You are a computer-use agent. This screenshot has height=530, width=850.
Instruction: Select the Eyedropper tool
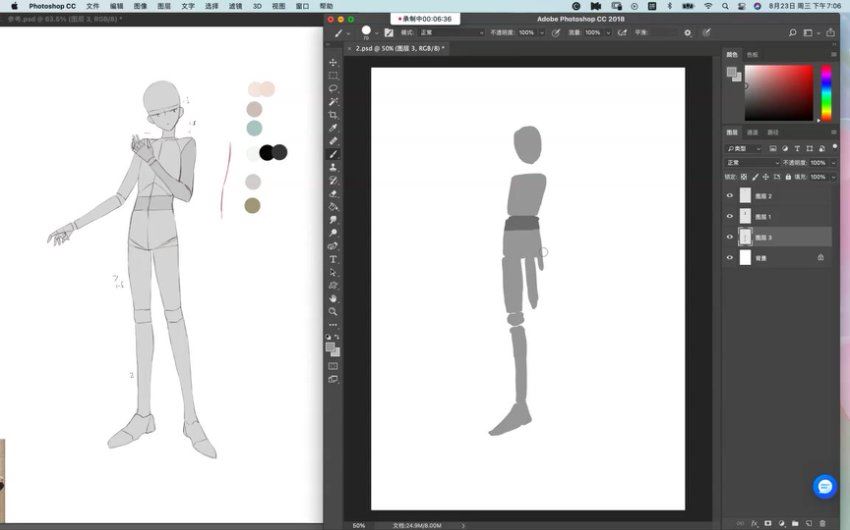(x=333, y=128)
